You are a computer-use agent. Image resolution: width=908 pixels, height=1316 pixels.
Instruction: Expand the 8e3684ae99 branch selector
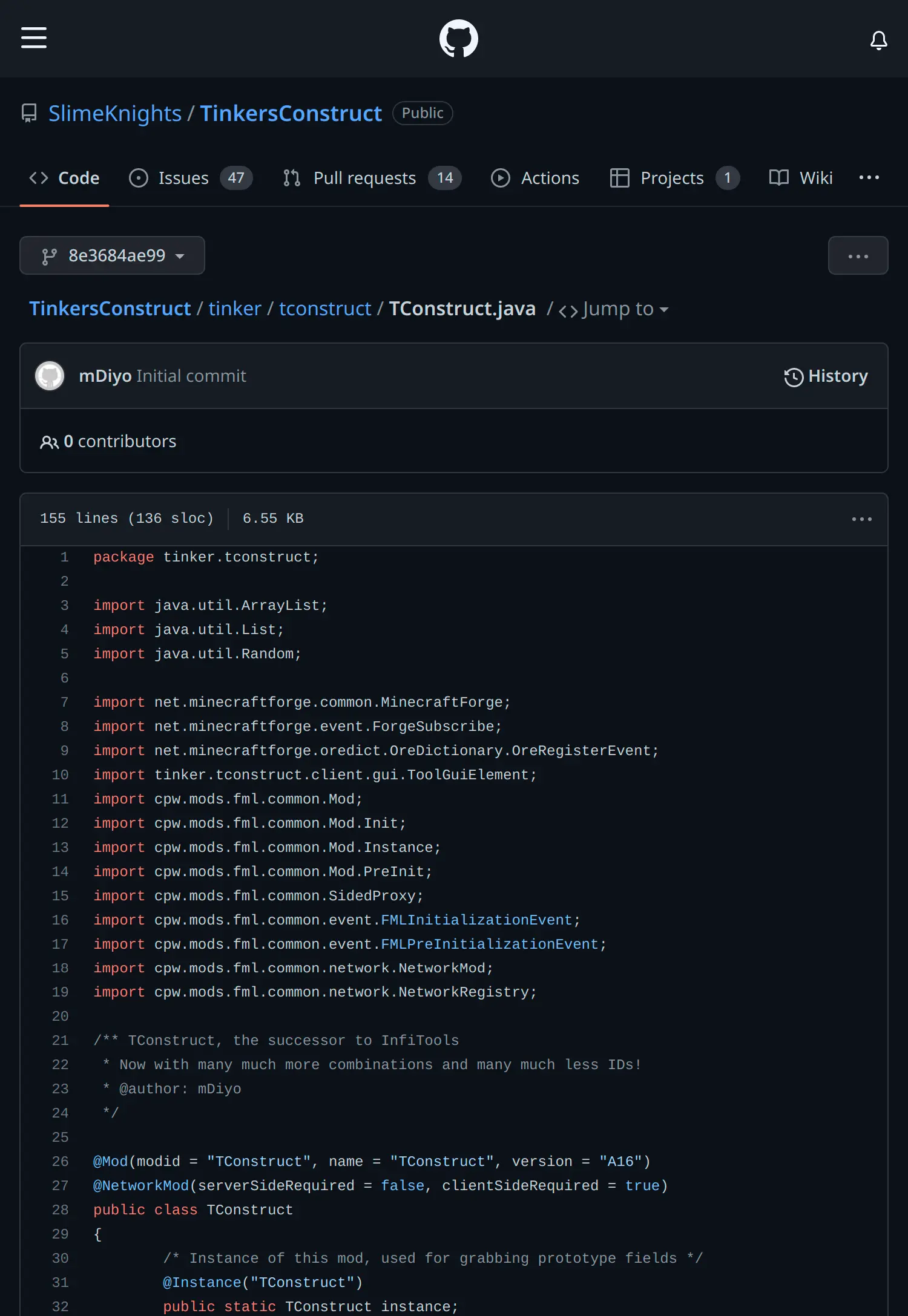coord(113,256)
